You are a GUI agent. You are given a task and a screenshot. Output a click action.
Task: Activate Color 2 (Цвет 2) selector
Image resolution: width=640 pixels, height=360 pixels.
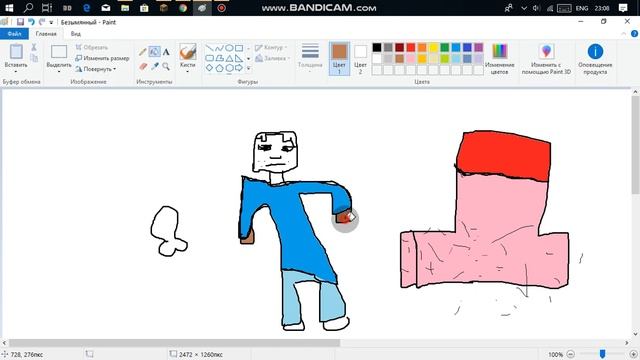(x=360, y=58)
